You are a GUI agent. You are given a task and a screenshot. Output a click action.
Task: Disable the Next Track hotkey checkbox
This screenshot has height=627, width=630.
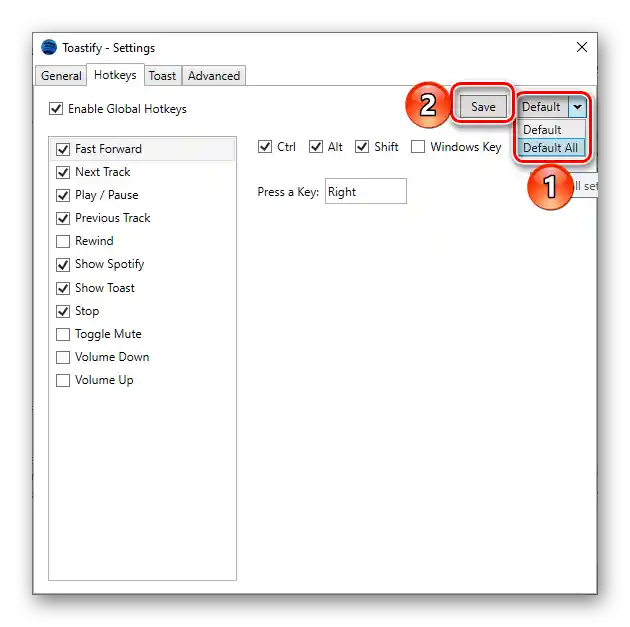[x=63, y=172]
